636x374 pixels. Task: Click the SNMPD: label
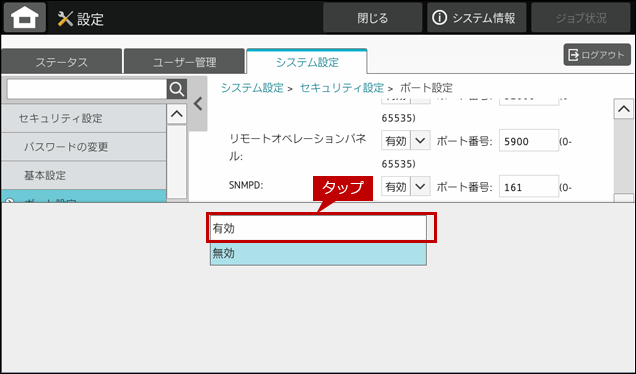click(x=246, y=185)
